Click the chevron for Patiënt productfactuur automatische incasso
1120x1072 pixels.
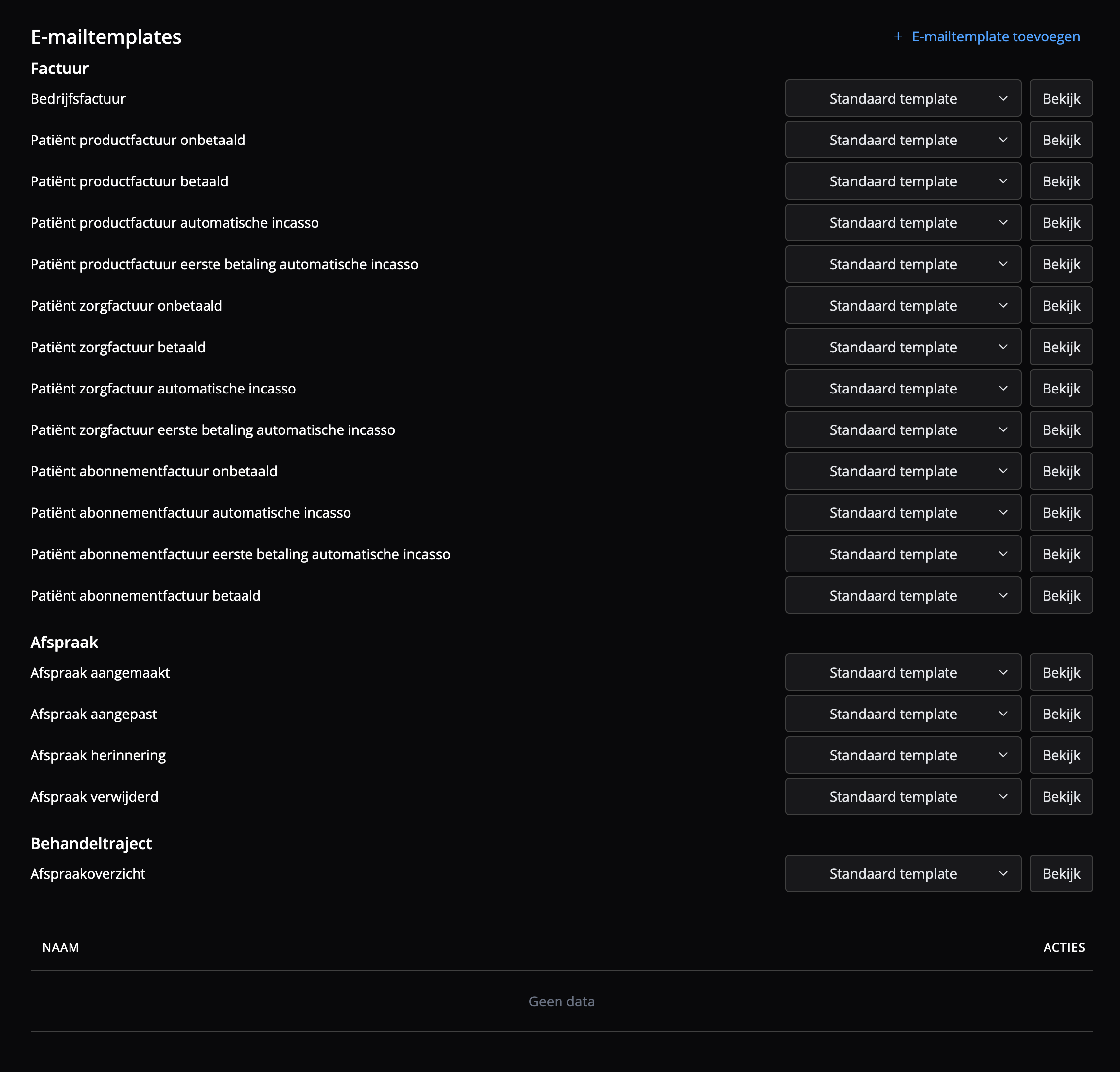click(1002, 223)
